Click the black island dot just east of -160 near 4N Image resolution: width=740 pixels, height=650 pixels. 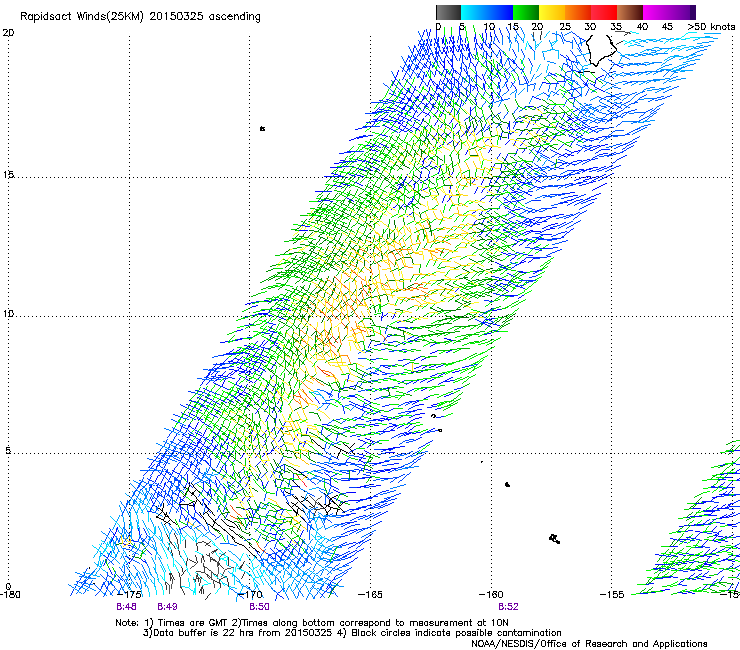coord(507,484)
